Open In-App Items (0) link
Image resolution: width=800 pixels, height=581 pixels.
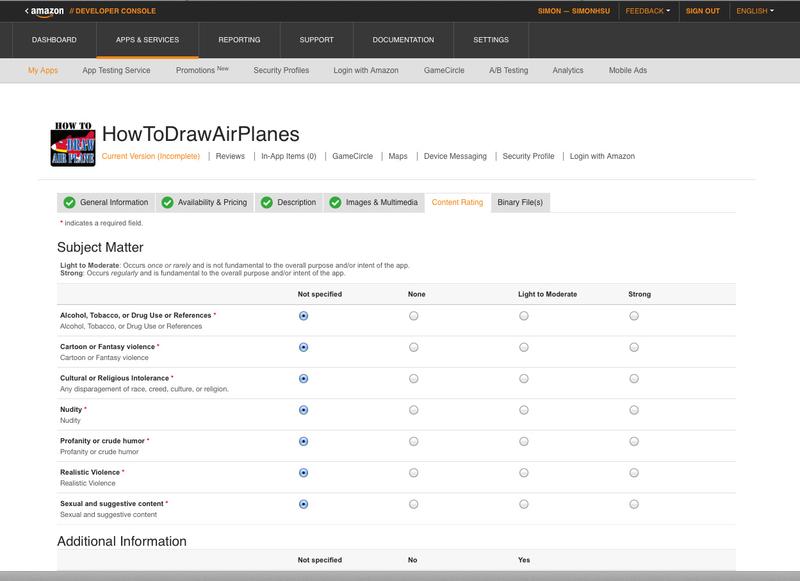(289, 156)
